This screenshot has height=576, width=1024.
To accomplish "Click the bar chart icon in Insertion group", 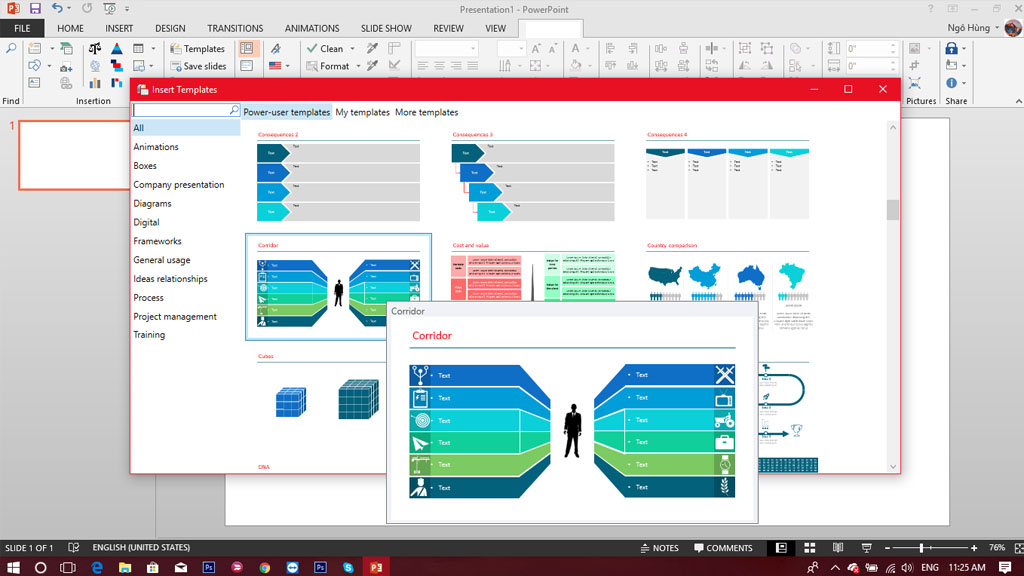I will [x=95, y=83].
